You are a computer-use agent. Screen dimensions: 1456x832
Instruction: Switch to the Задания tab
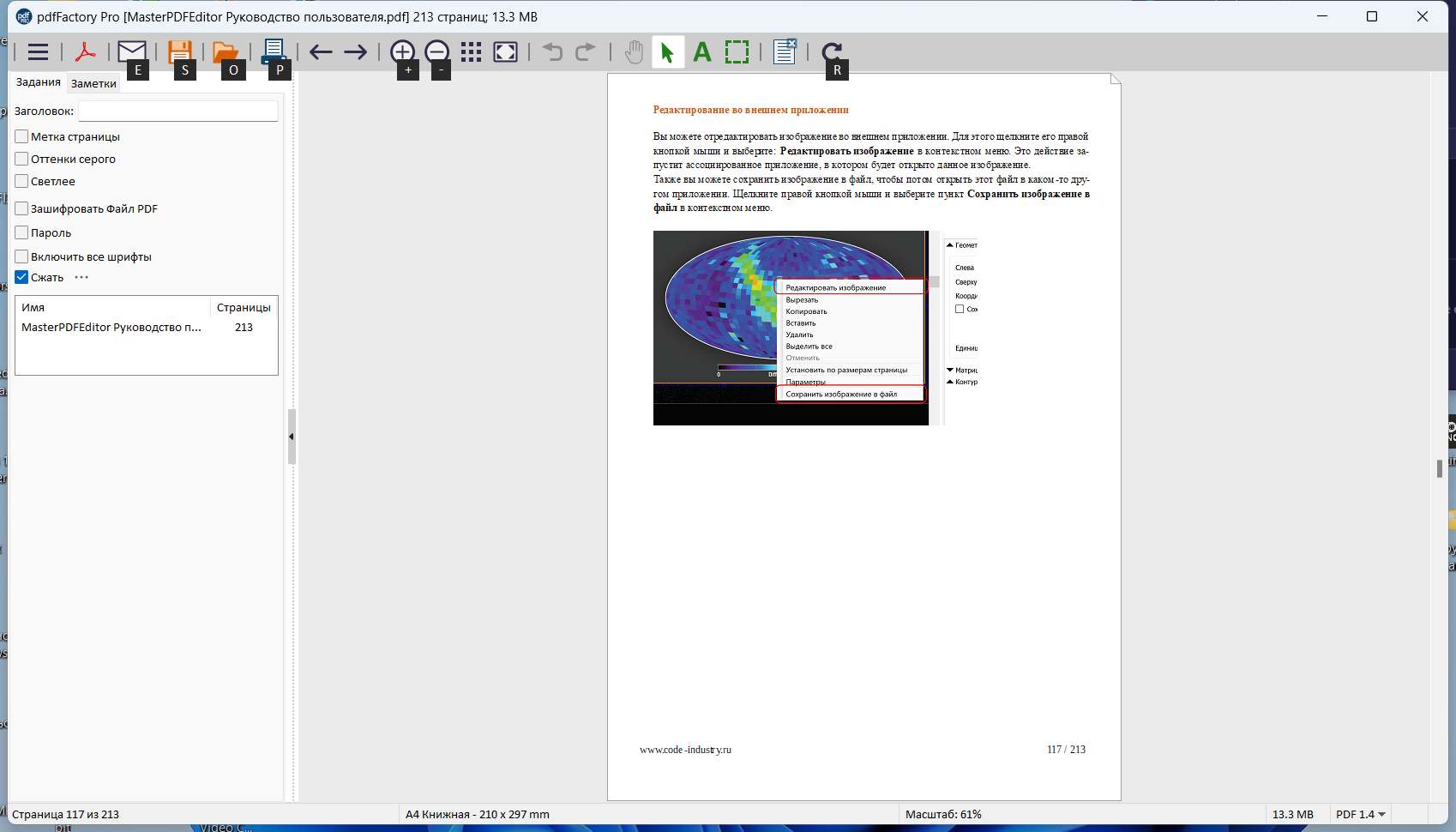click(x=39, y=82)
